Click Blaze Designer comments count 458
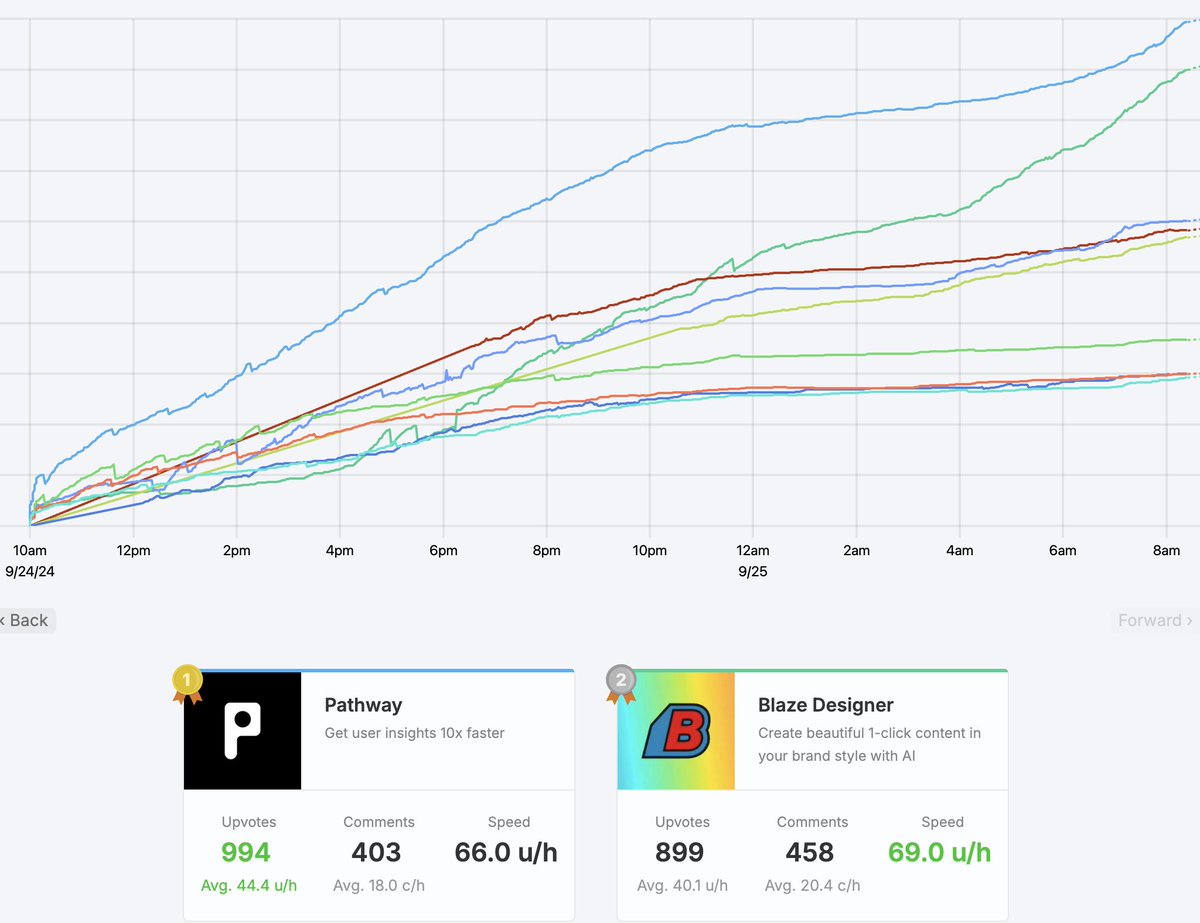This screenshot has height=923, width=1200. pos(810,853)
